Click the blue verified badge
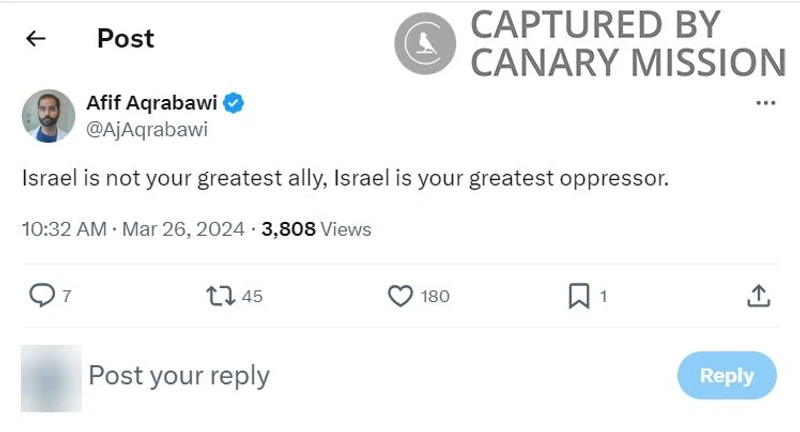The image size is (800, 432). (235, 103)
